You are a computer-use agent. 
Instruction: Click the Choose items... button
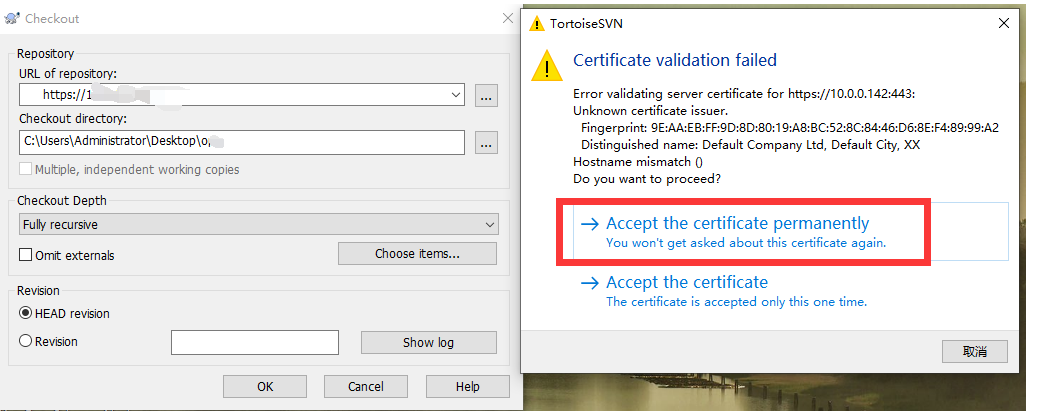tap(417, 254)
